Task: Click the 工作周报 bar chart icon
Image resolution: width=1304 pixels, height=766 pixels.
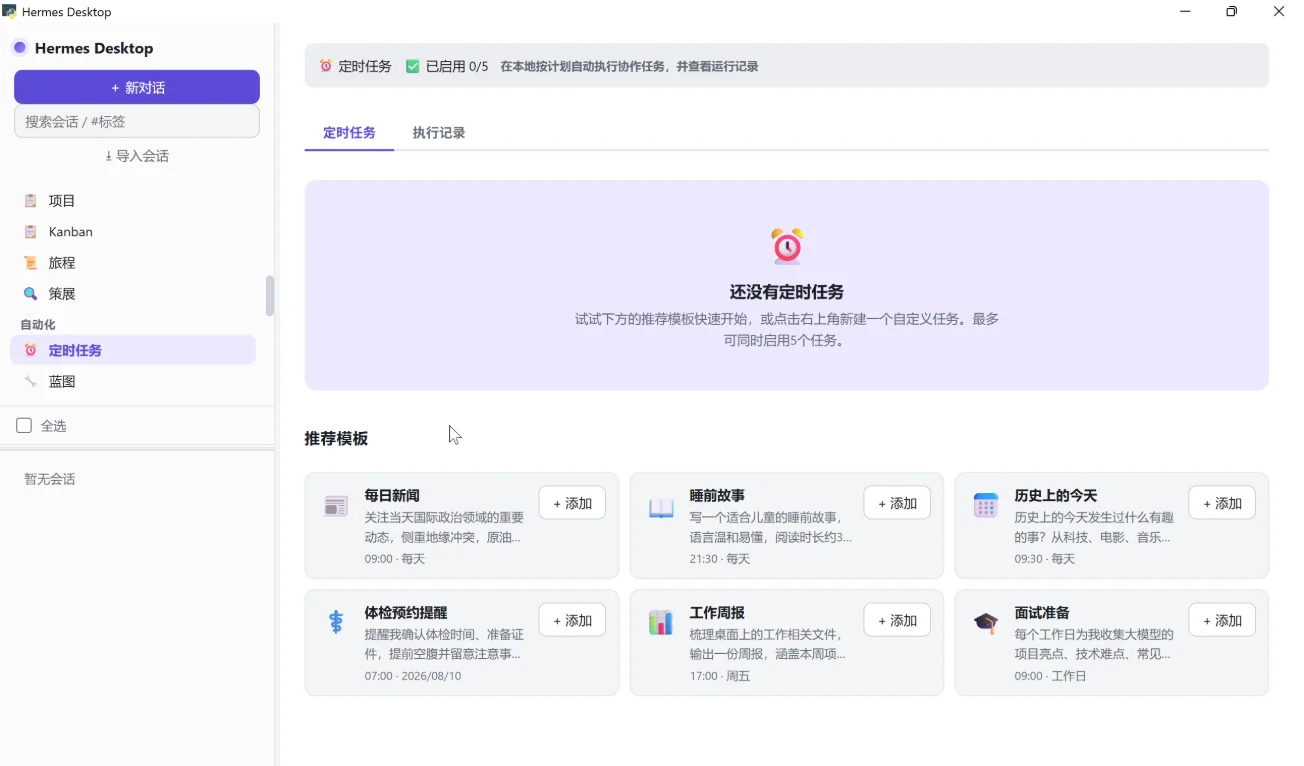Action: point(661,623)
